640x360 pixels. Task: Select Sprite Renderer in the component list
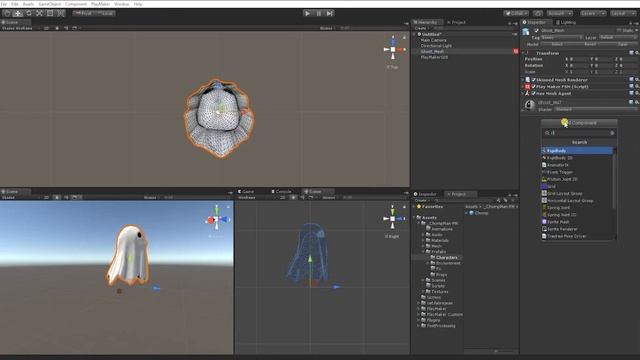tap(577, 229)
